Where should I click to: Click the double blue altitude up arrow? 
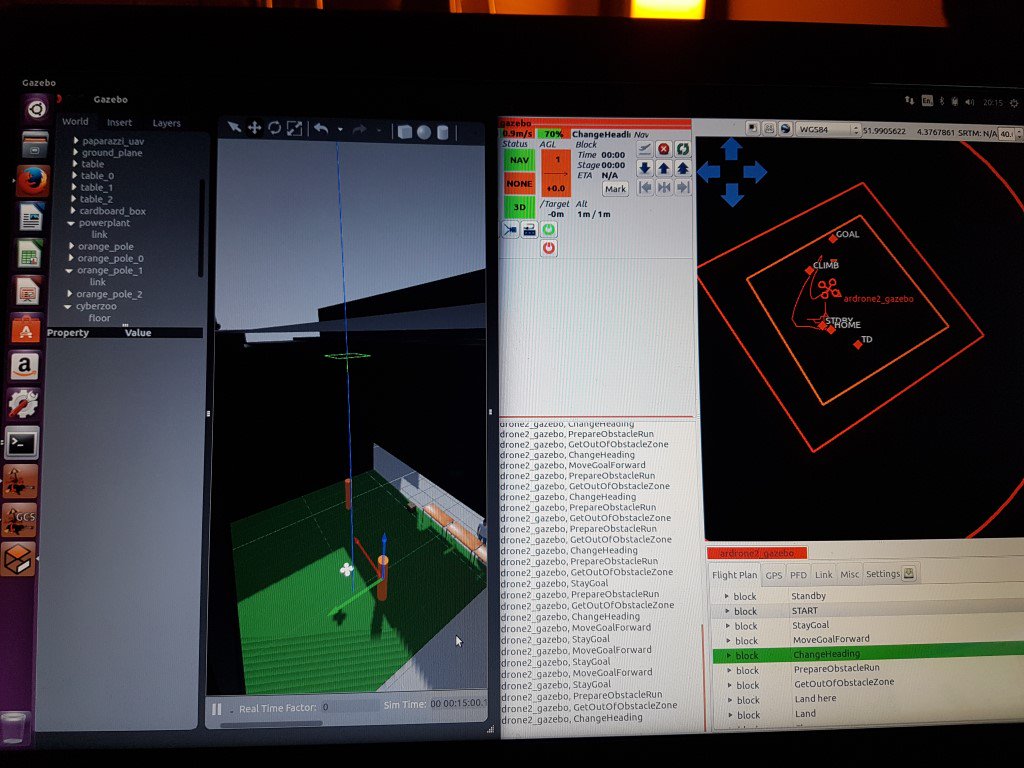(x=682, y=168)
